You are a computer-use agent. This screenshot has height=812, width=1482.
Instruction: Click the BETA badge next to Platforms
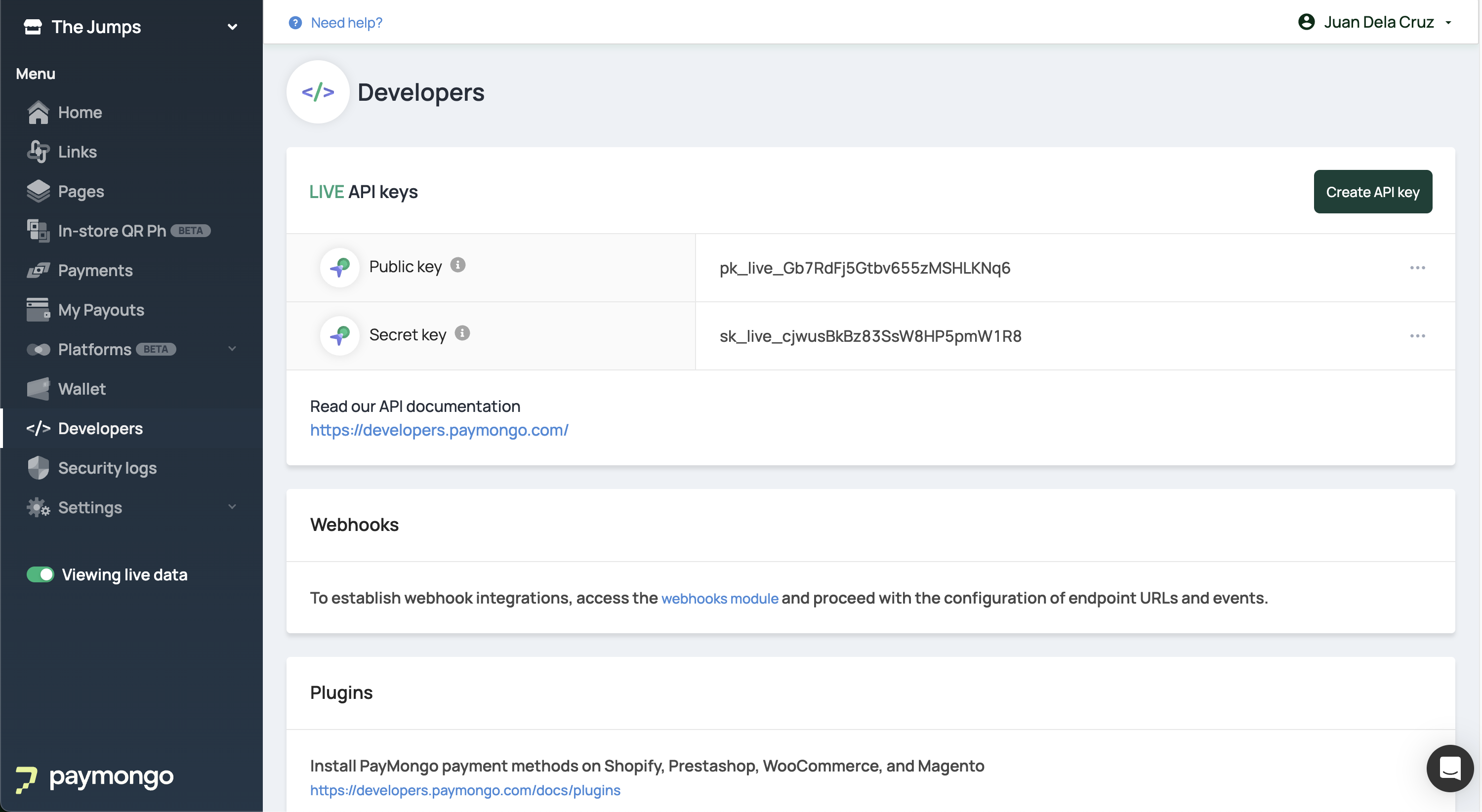(x=156, y=349)
